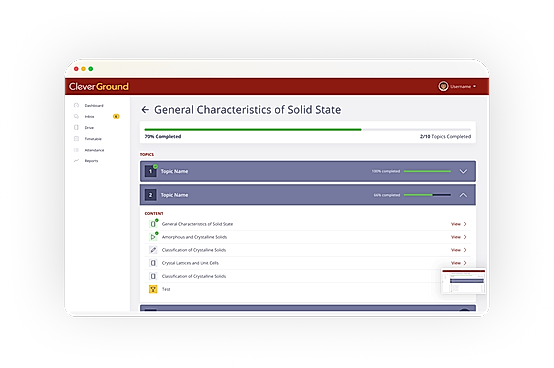The height and width of the screenshot is (368, 554).
Task: Click the user avatar picture
Action: click(x=443, y=86)
